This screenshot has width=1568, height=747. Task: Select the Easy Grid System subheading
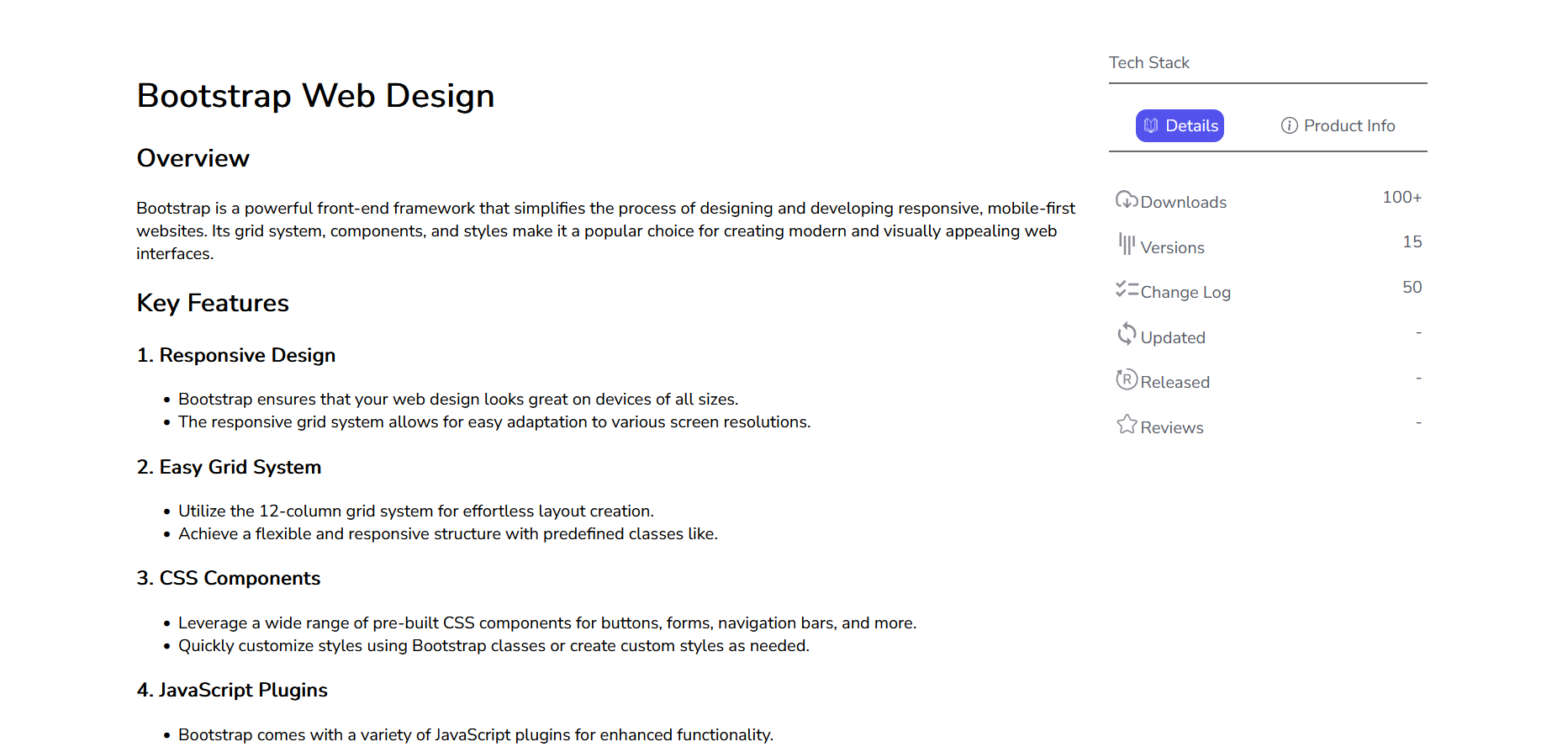coord(229,468)
